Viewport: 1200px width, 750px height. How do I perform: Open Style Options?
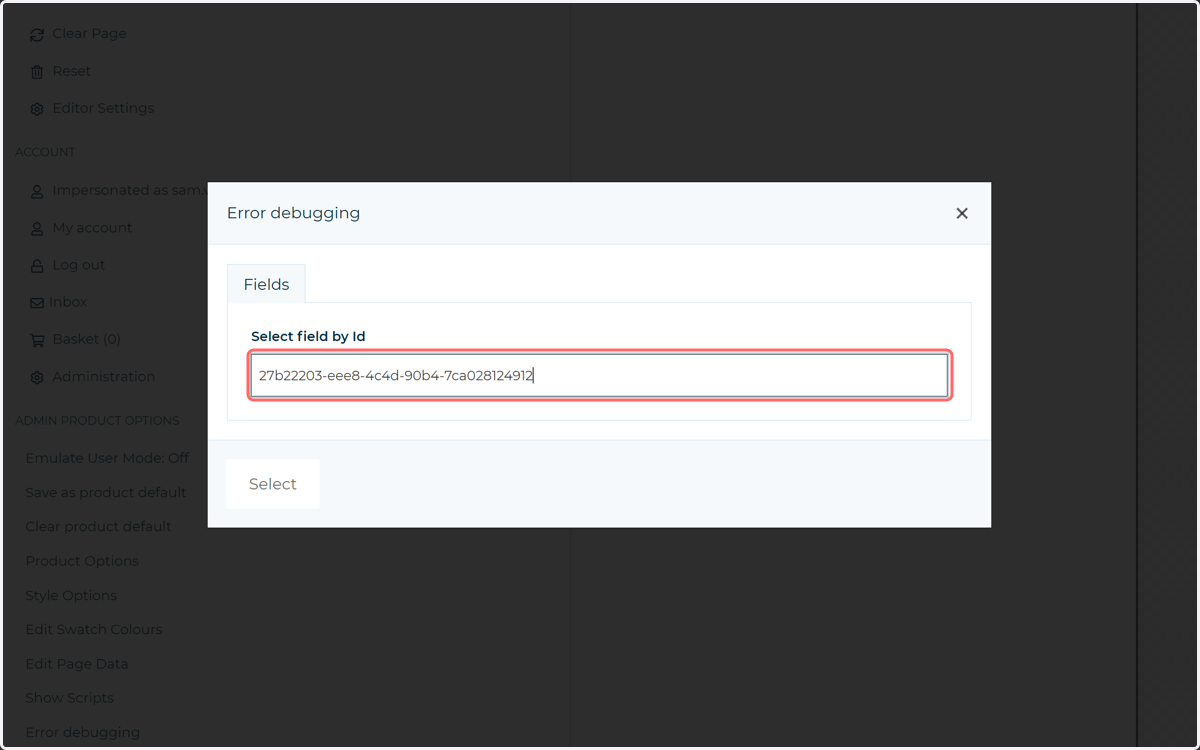click(71, 595)
